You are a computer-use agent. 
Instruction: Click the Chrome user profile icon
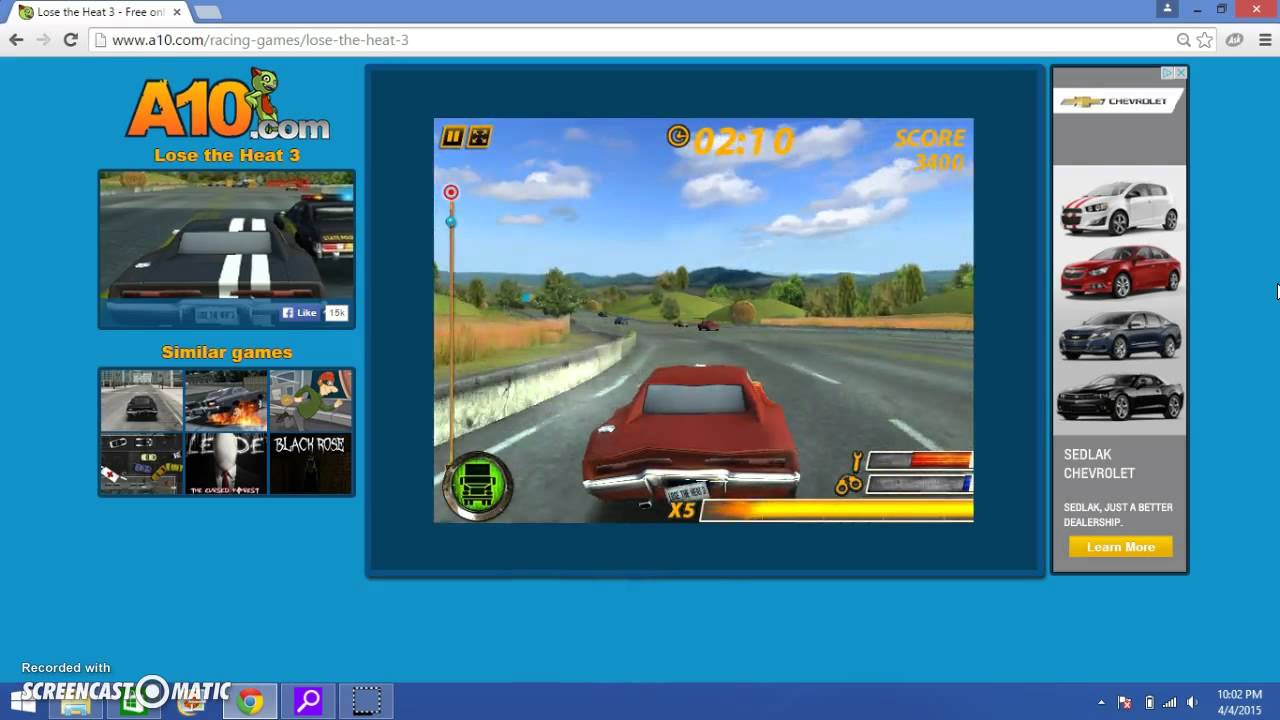pyautogui.click(x=1167, y=9)
